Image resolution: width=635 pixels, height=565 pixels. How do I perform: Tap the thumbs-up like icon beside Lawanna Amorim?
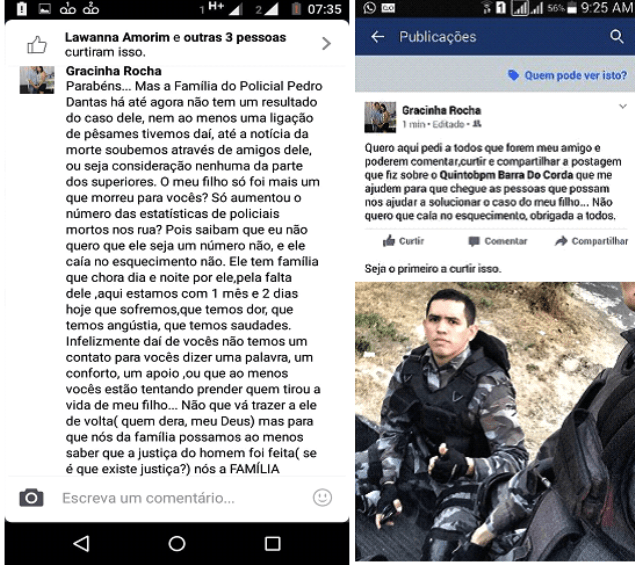(x=37, y=45)
